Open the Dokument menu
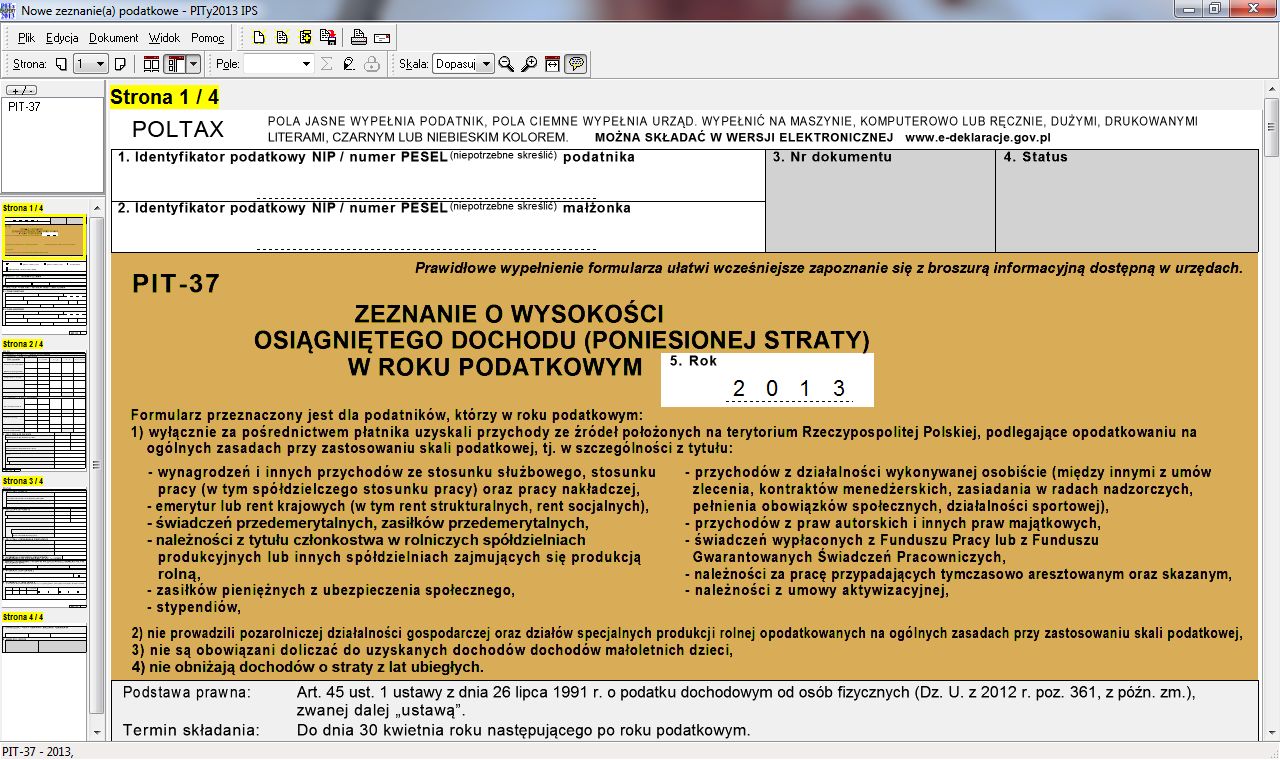 pos(113,37)
